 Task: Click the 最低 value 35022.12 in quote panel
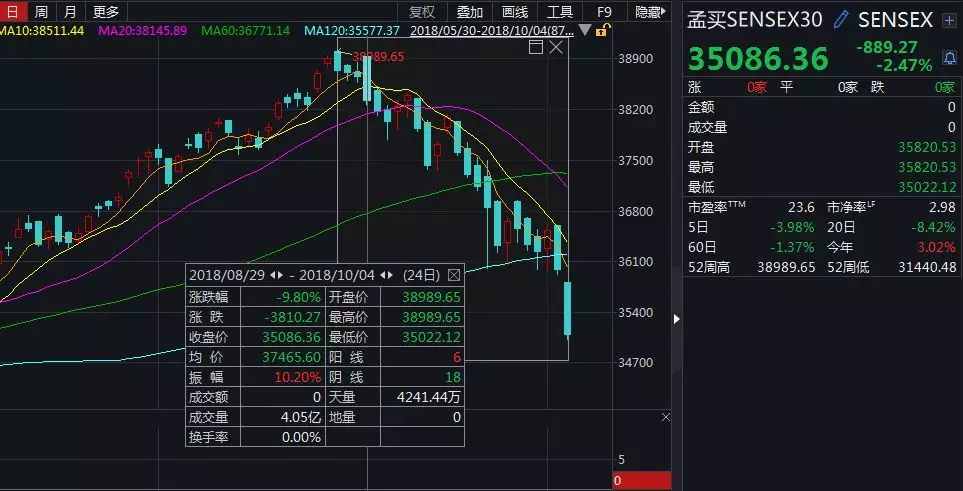[x=927, y=187]
